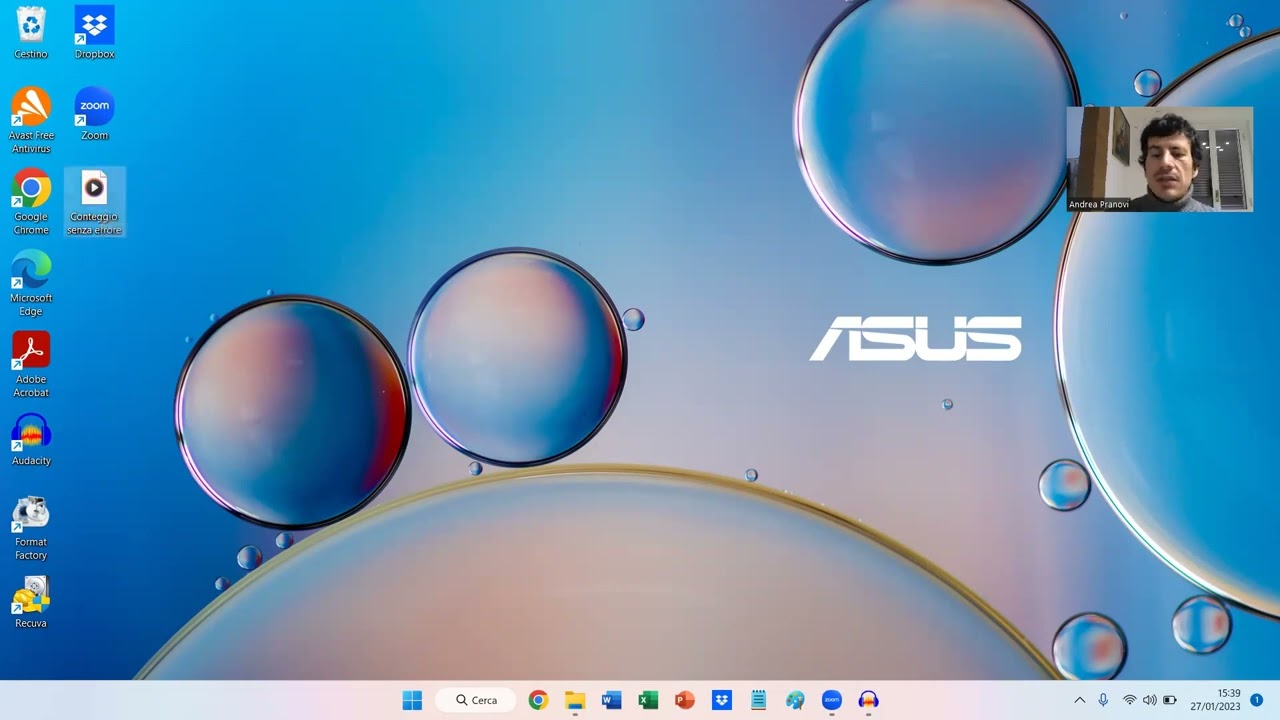Select the Conteggio senza errore file
Screen dimensions: 1280x720
pos(94,202)
